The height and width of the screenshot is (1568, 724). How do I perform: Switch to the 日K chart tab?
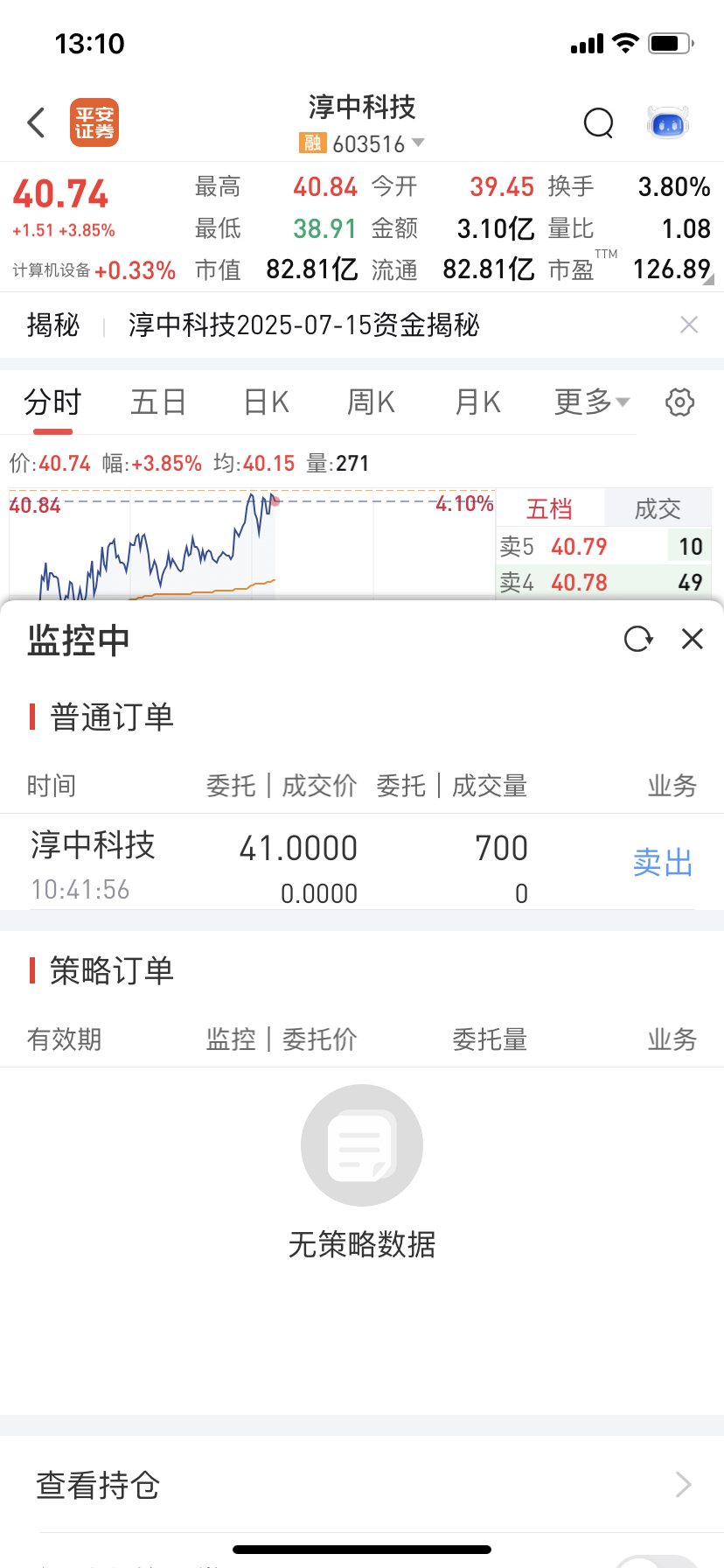tap(266, 402)
